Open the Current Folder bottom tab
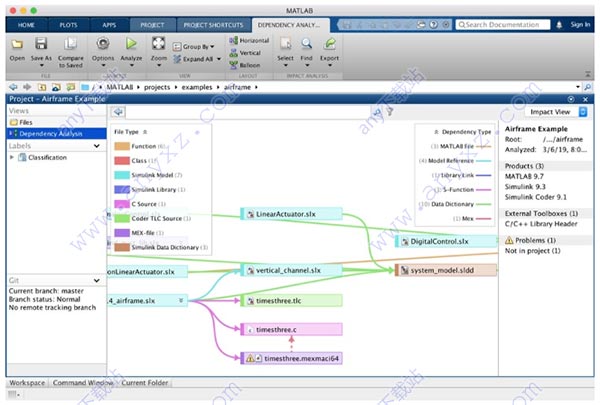600x405 pixels. (x=145, y=383)
